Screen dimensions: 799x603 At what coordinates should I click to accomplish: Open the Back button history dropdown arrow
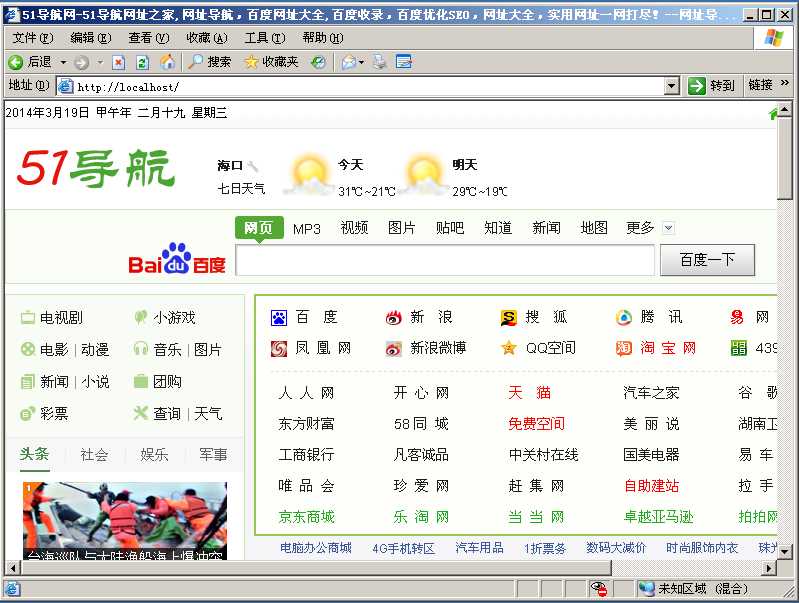pos(63,63)
